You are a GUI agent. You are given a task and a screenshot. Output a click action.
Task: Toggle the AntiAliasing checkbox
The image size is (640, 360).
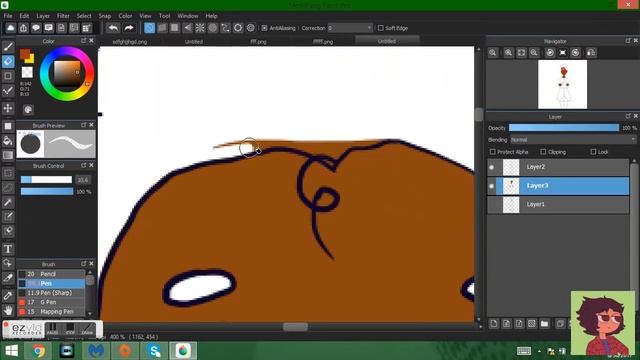coord(264,28)
